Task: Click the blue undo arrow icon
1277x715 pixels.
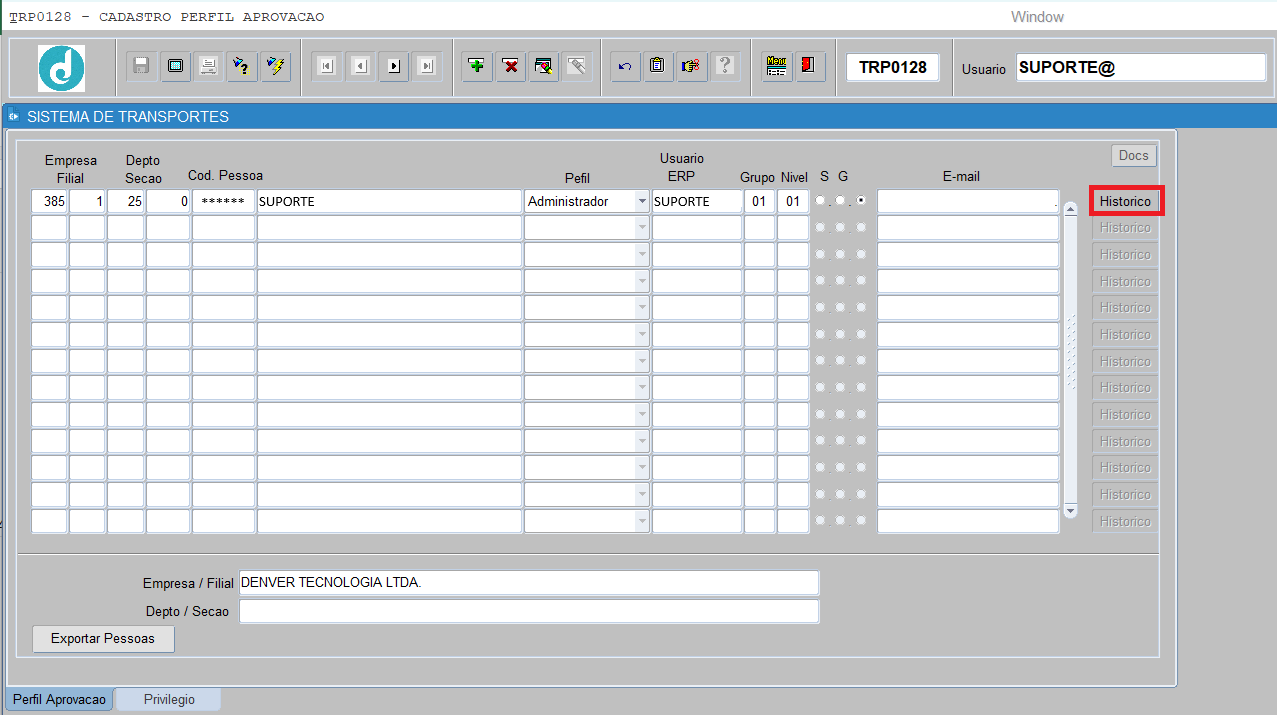Action: (x=625, y=66)
